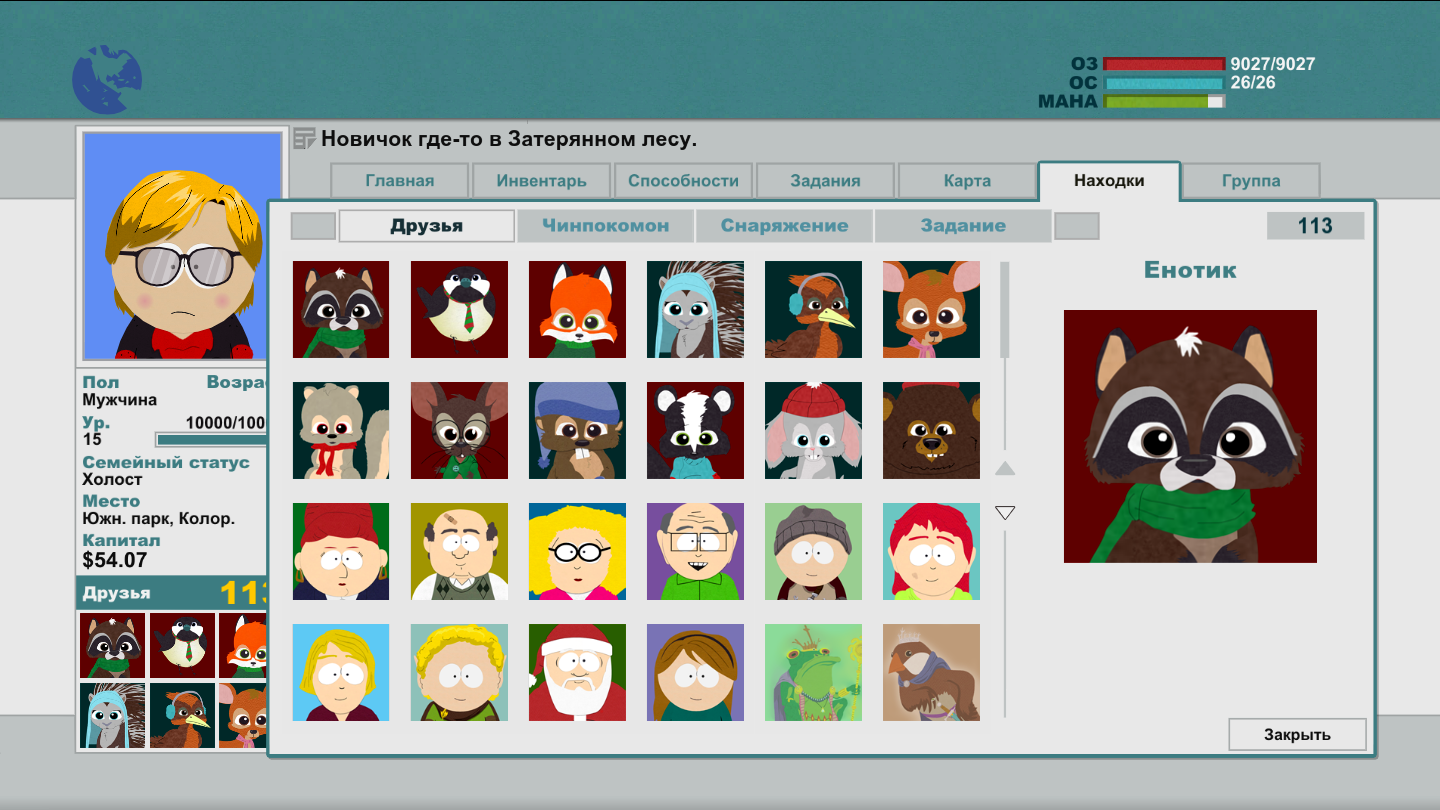Open the Карта tab
1440x810 pixels.
(x=967, y=181)
